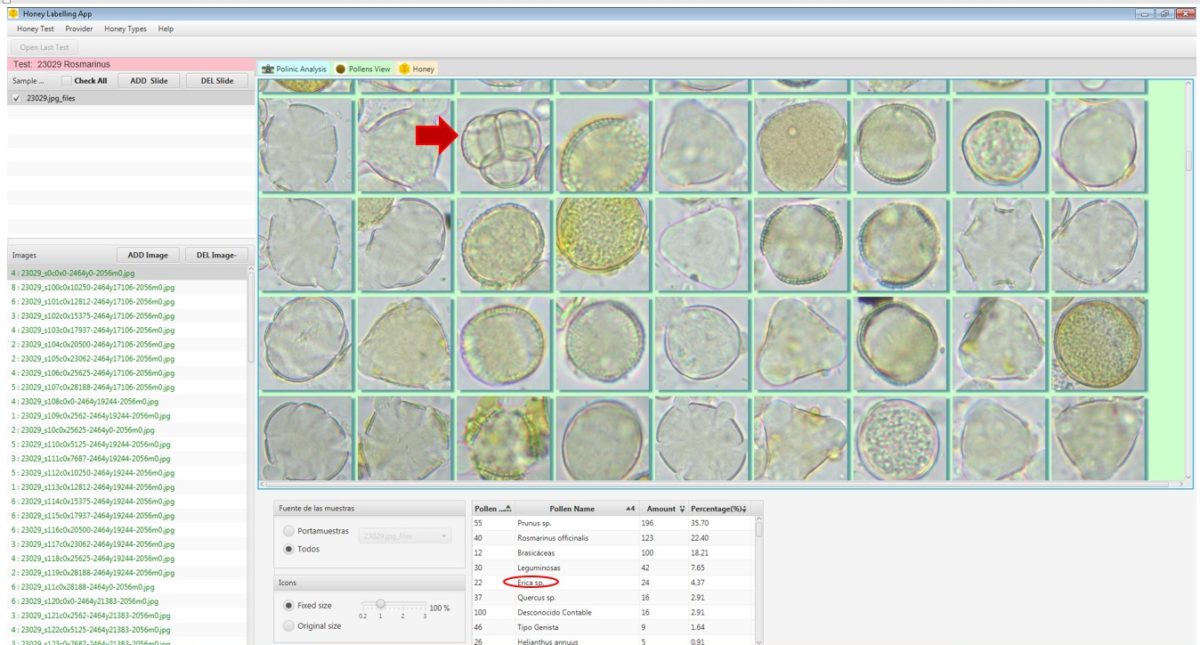Uncheck the 23029.jpg_files slide checkbox
Image resolution: width=1200 pixels, height=645 pixels.
[17, 98]
